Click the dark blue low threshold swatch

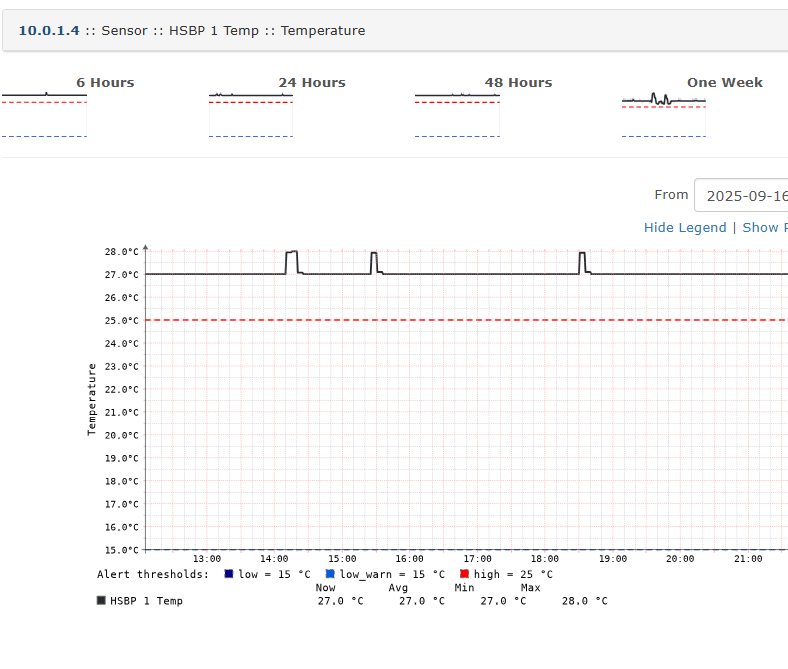pos(229,574)
